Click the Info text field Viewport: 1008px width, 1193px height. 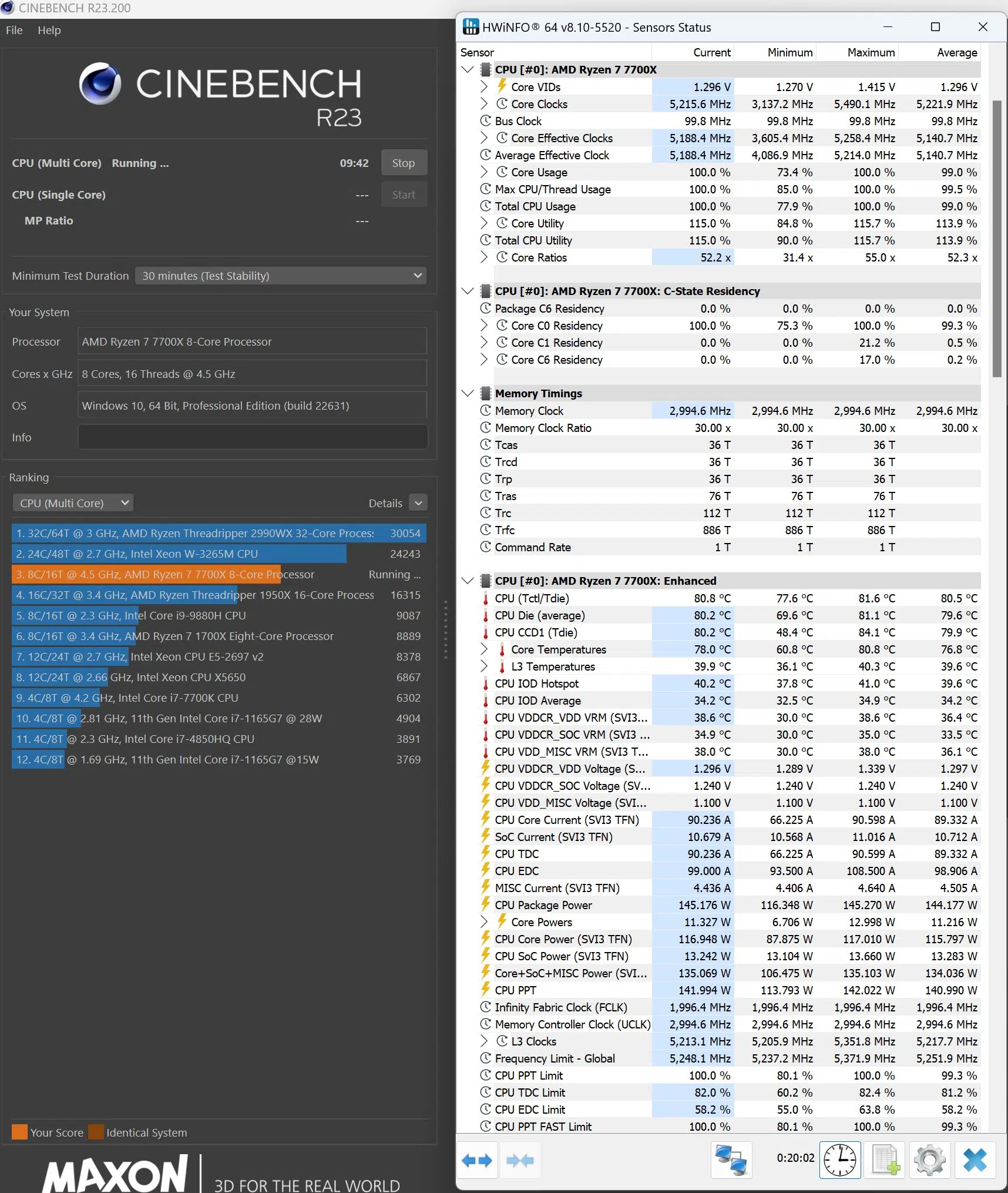pos(253,437)
